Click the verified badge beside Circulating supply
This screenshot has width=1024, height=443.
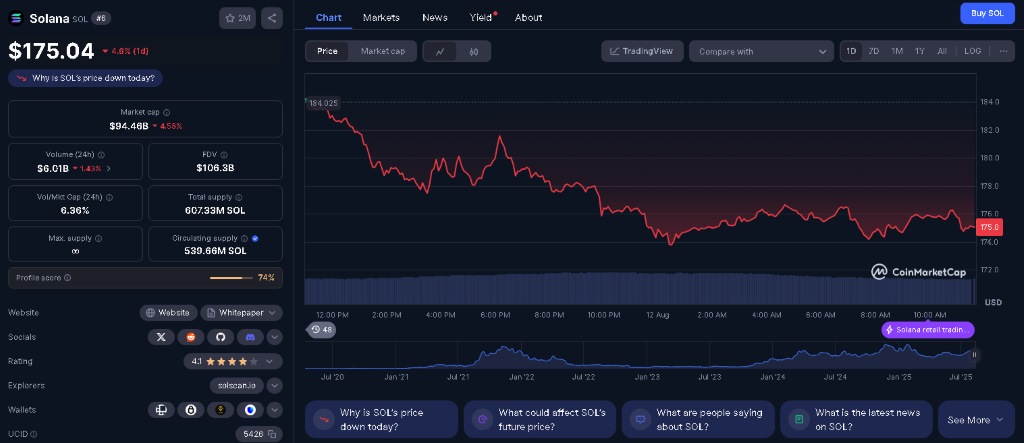click(x=255, y=238)
